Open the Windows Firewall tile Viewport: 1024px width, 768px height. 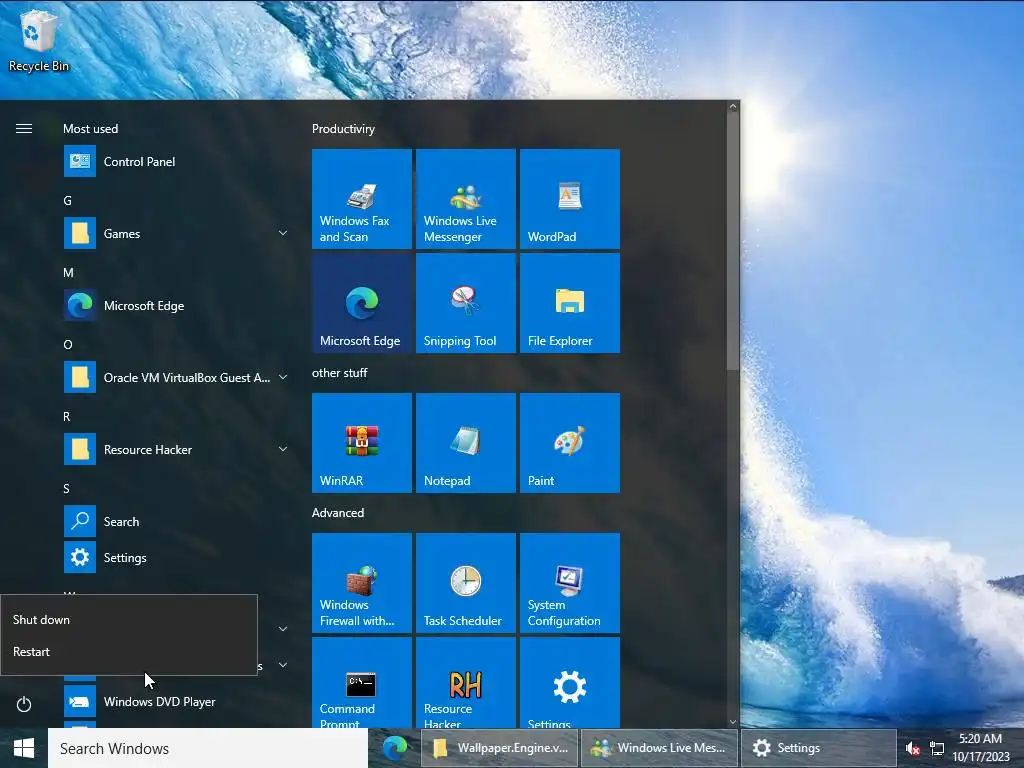(362, 583)
